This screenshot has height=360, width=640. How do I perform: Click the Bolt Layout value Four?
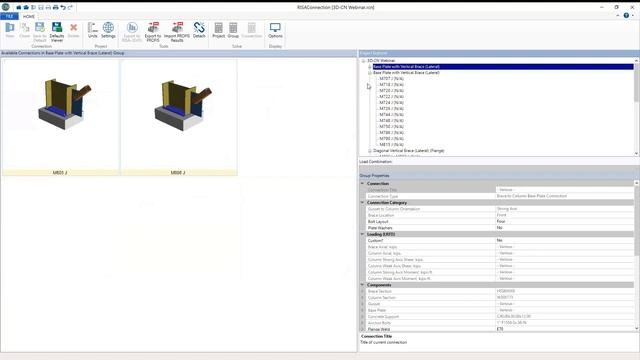[564, 222]
